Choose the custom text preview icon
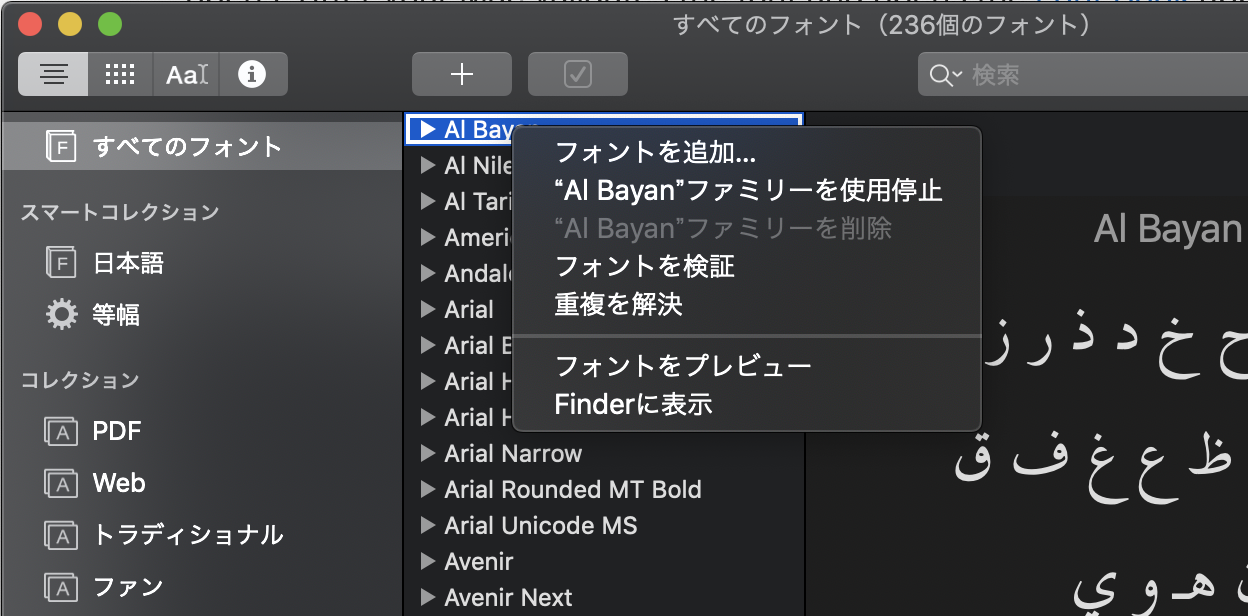The height and width of the screenshot is (616, 1248). [187, 75]
